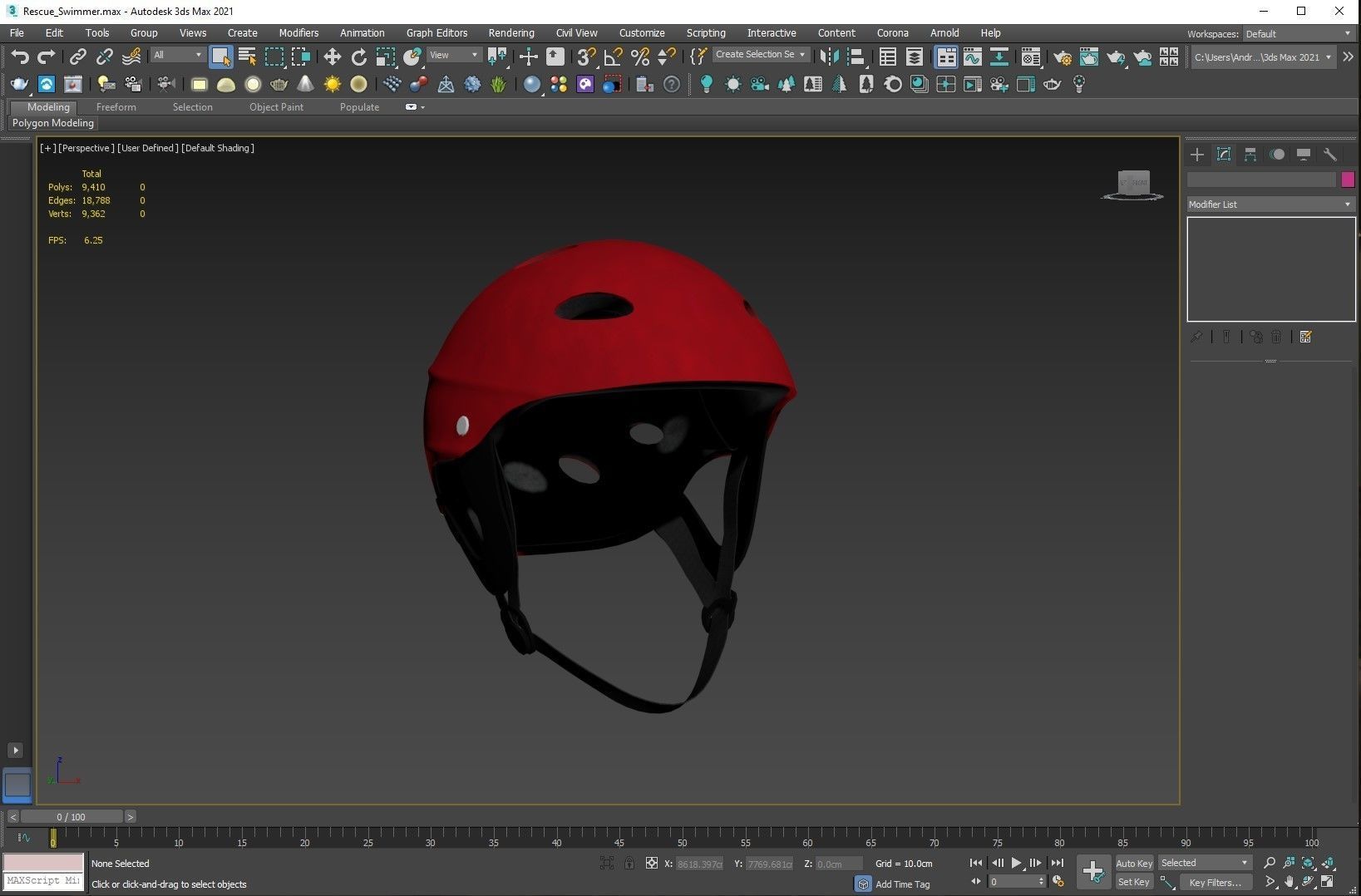Click the [Default Shading] viewport label
The height and width of the screenshot is (896, 1361).
point(218,148)
